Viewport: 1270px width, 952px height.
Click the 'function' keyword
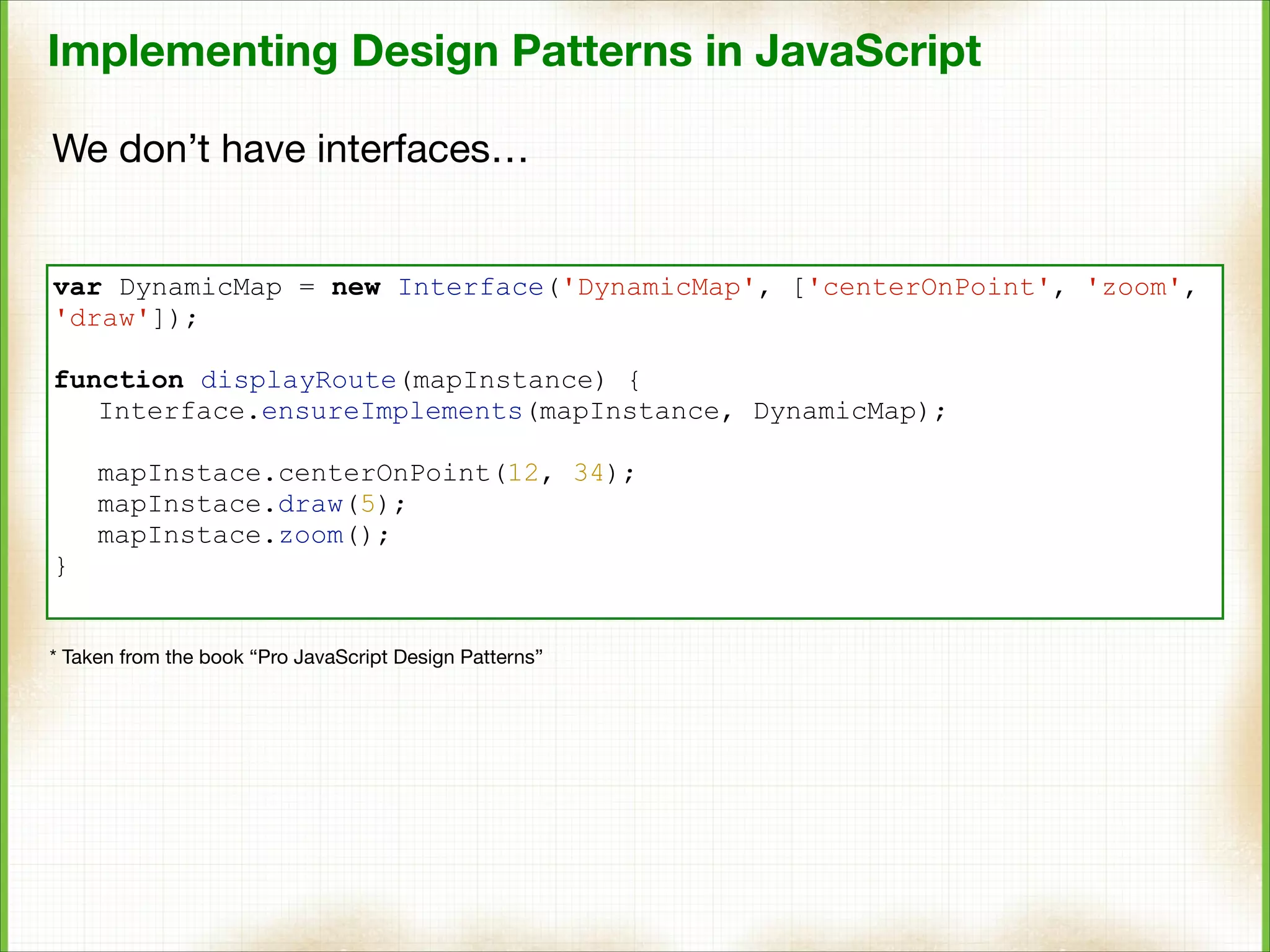(118, 380)
